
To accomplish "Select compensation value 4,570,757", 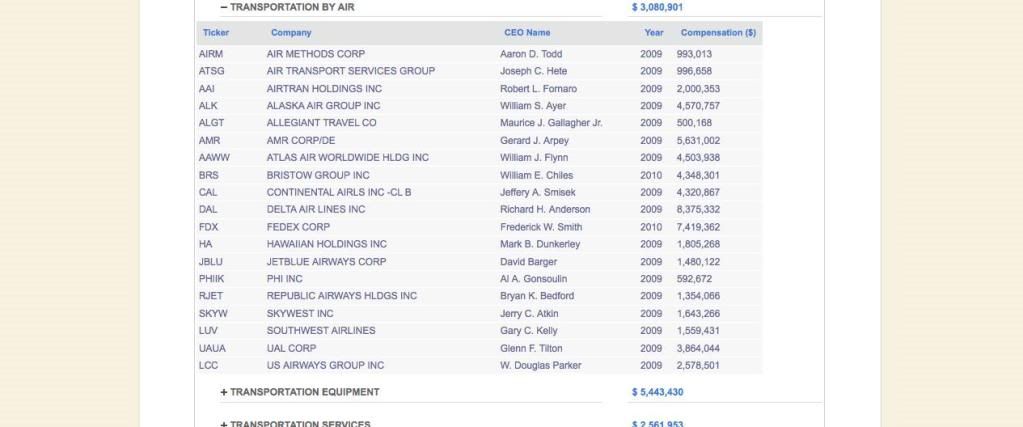I will (698, 106).
